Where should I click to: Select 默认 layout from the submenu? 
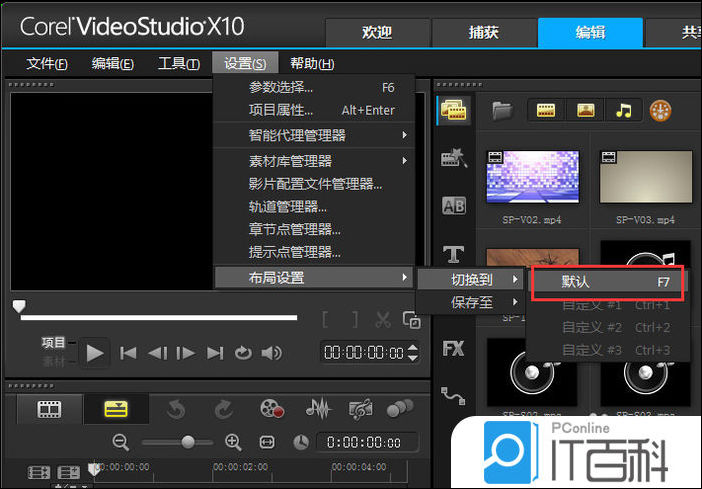pos(607,283)
